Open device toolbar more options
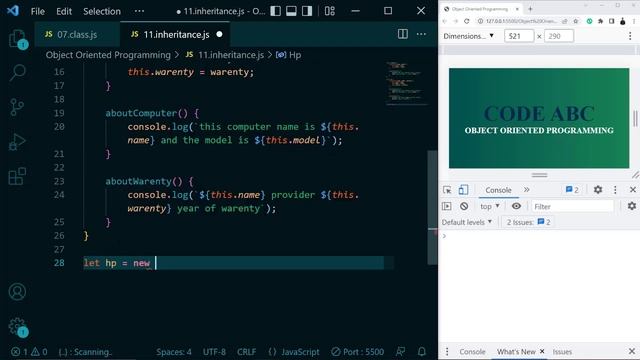The width and height of the screenshot is (640, 360). pos(630,36)
